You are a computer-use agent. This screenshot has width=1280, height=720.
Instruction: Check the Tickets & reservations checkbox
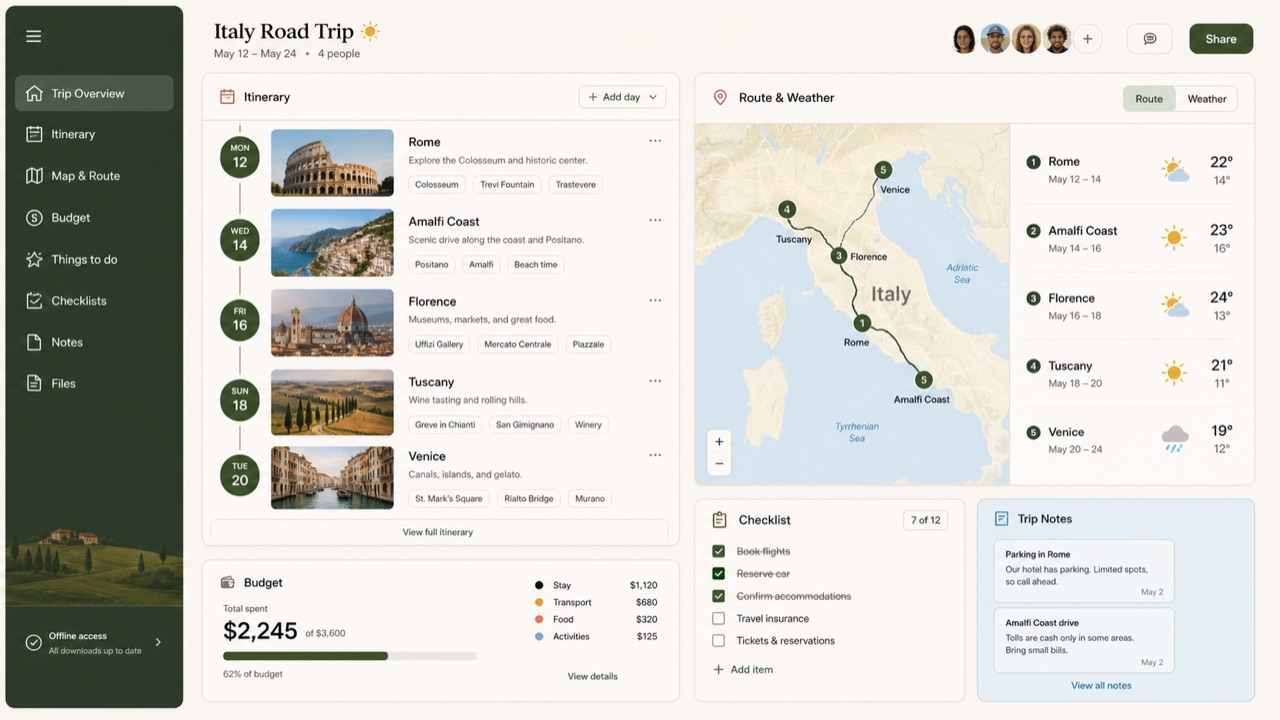(718, 641)
